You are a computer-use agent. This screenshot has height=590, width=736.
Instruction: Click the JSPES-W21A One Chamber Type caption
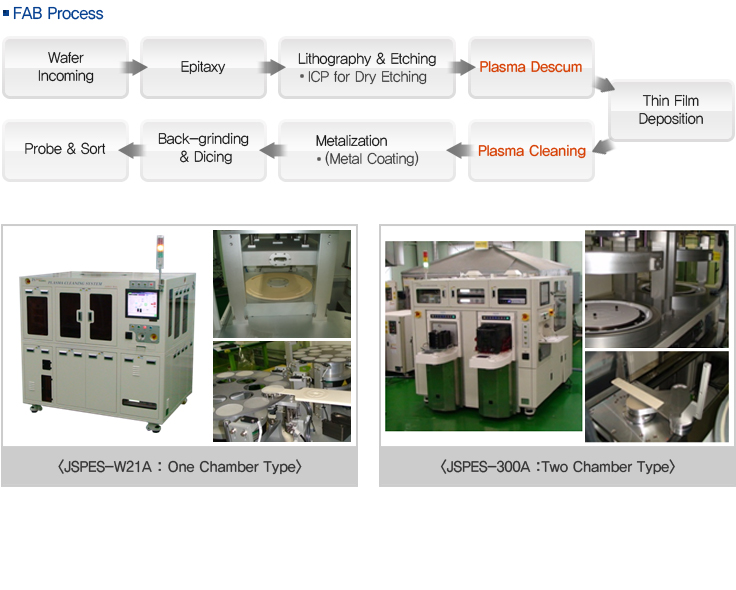(x=179, y=466)
